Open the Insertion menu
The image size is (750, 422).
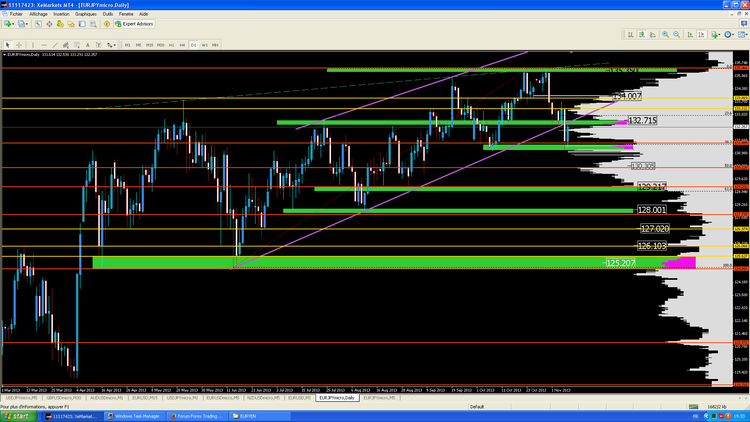pos(61,14)
